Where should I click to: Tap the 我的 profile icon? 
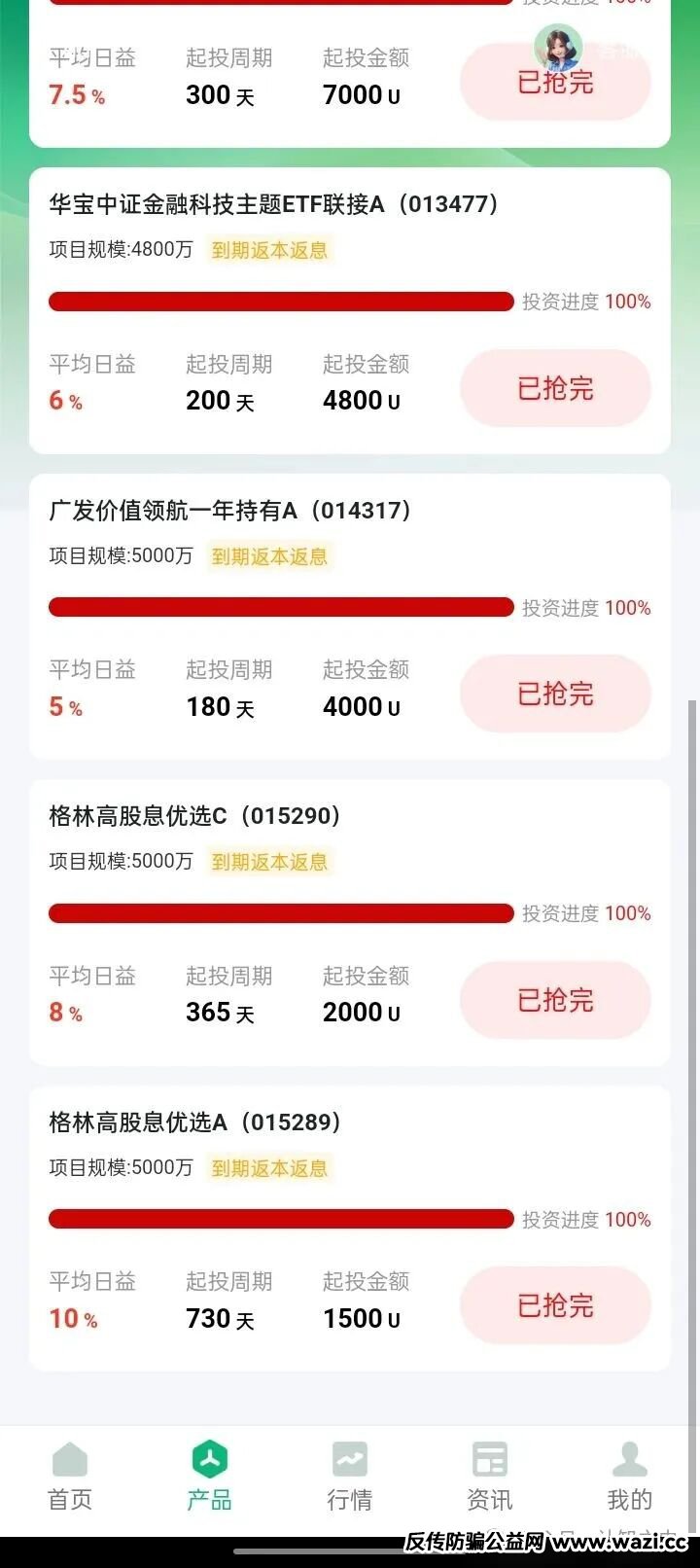pos(629,1461)
